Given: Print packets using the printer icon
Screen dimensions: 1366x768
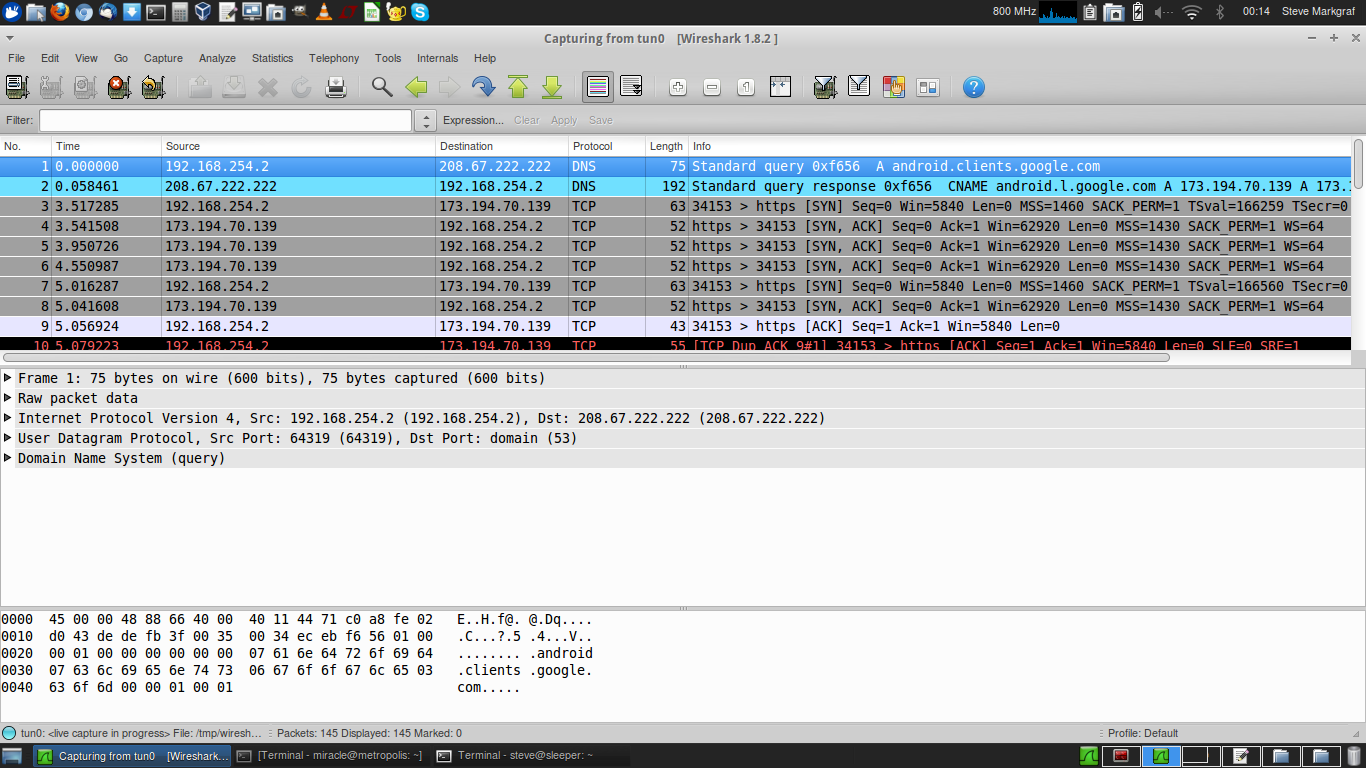Looking at the screenshot, I should tap(336, 87).
